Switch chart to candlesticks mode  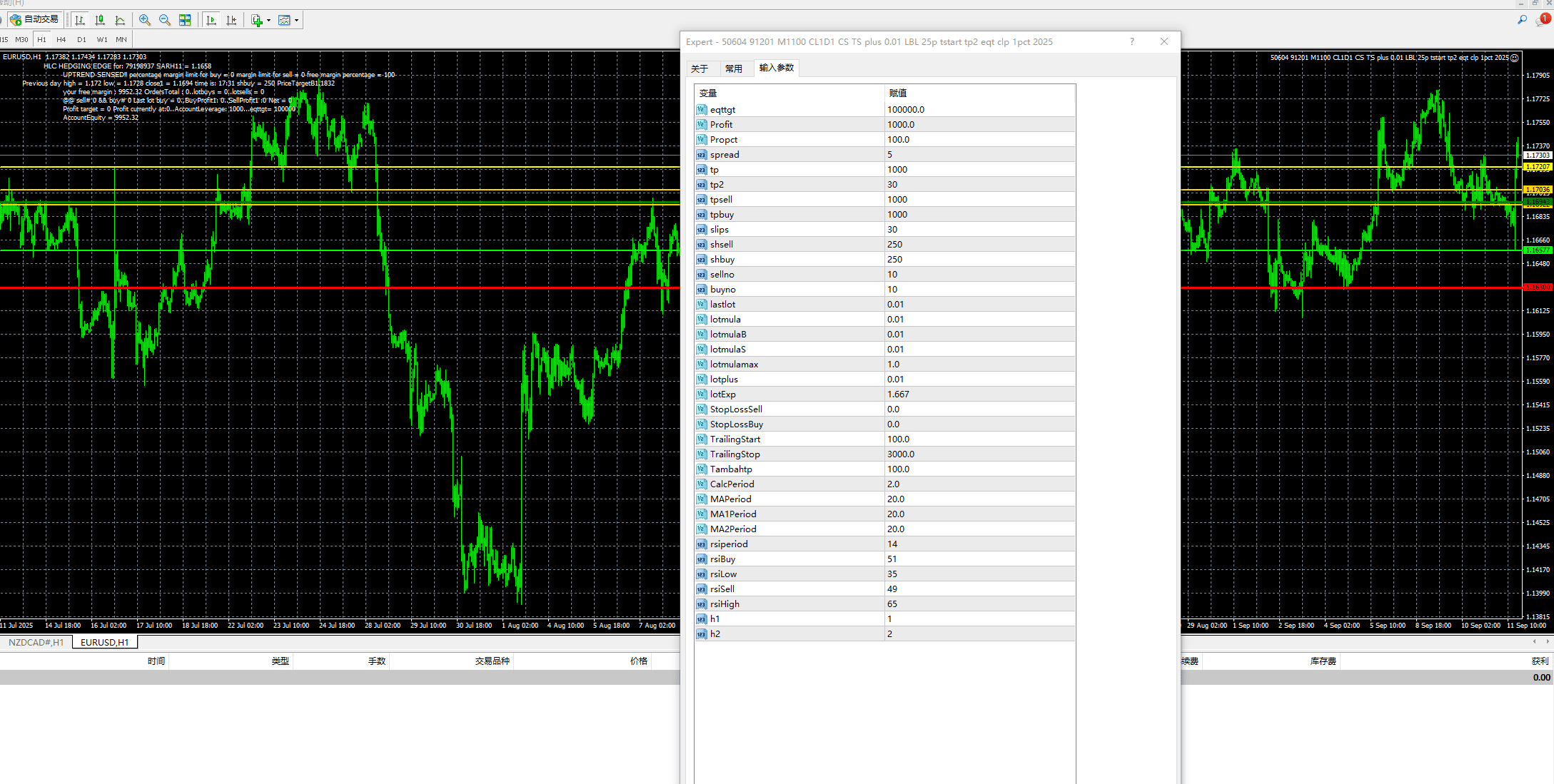(x=100, y=20)
